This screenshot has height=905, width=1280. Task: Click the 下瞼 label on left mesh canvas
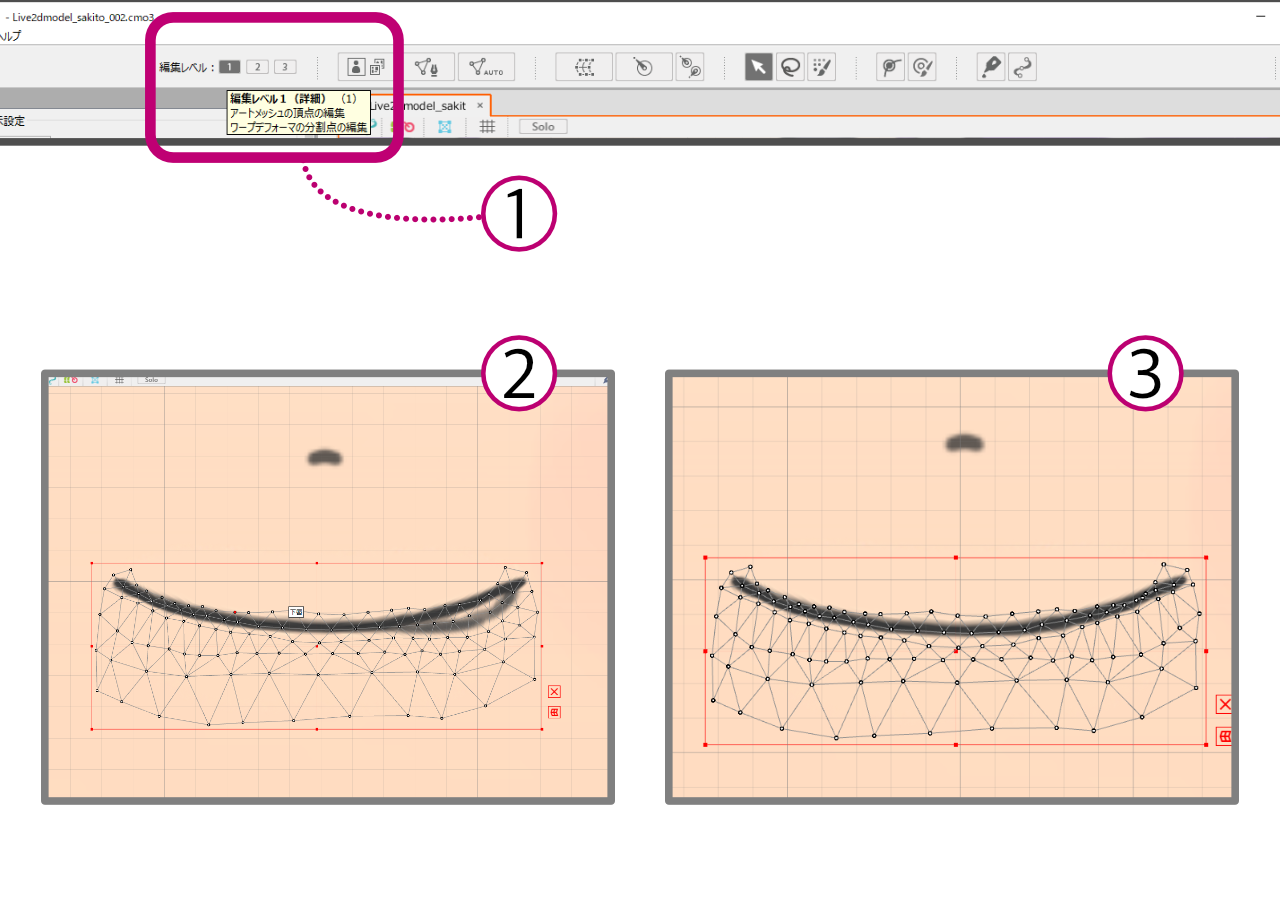pyautogui.click(x=296, y=611)
